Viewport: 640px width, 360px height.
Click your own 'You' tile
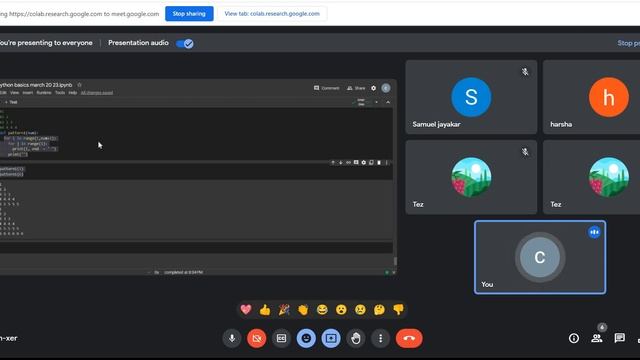540,257
